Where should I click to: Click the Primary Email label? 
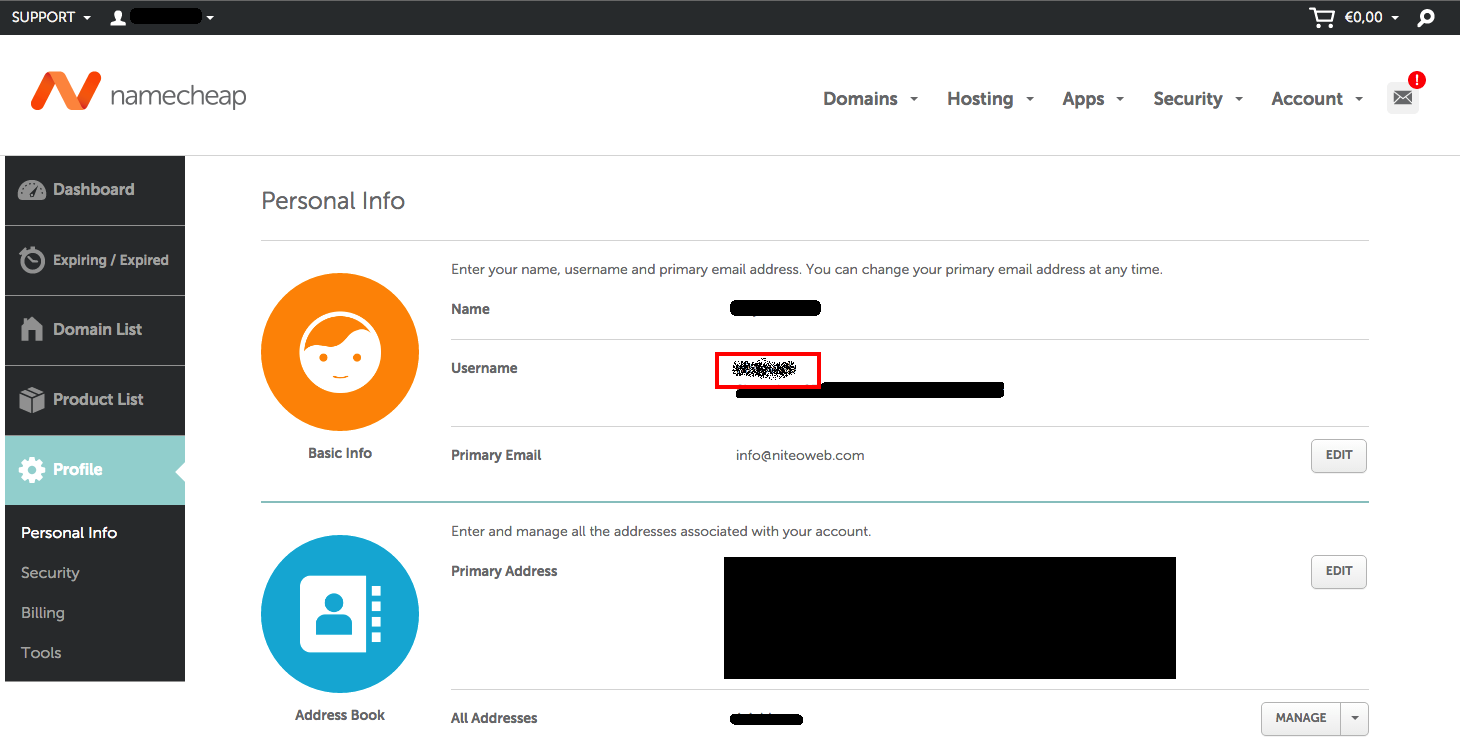(496, 455)
